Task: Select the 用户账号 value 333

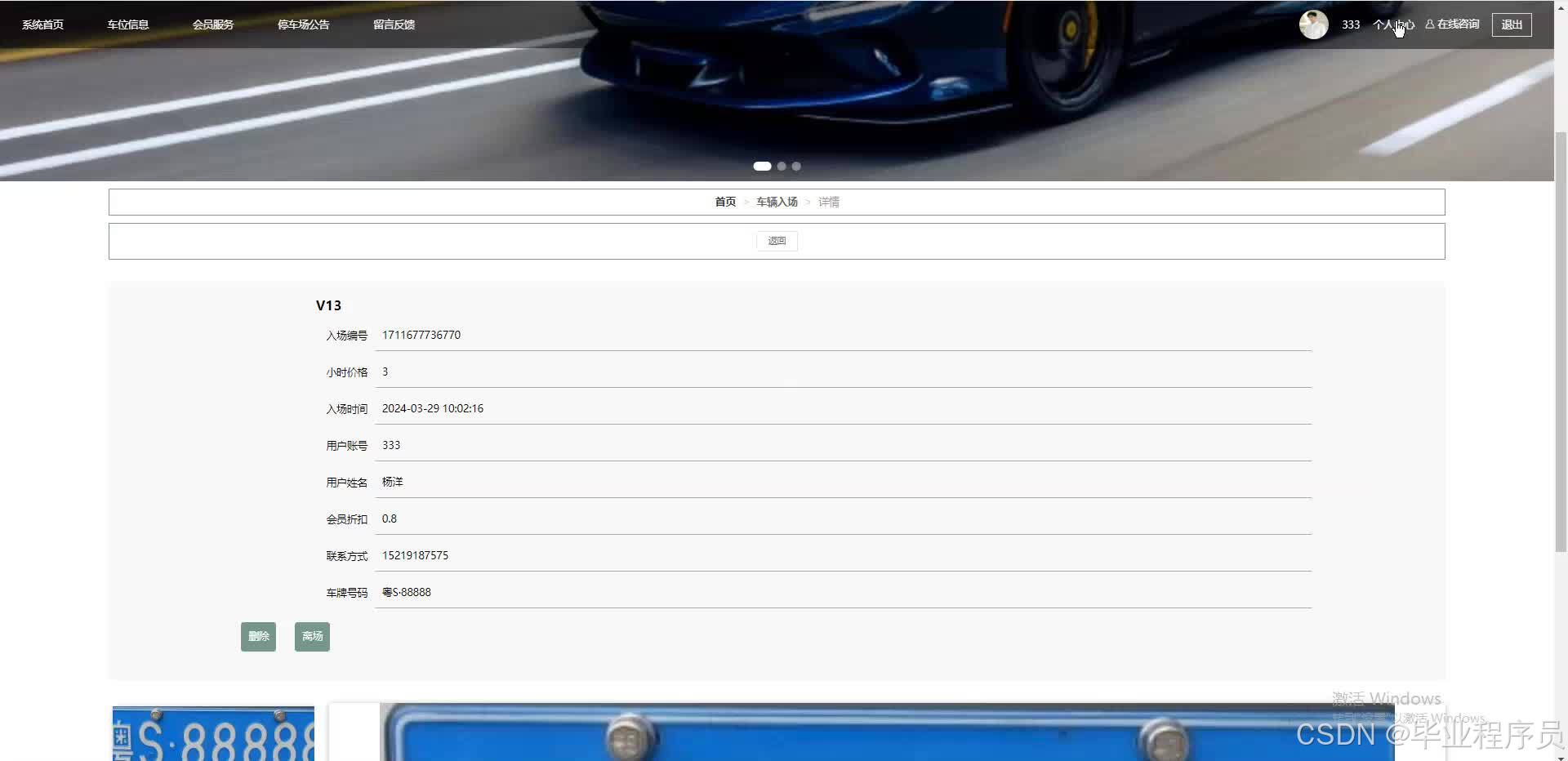Action: [x=391, y=445]
